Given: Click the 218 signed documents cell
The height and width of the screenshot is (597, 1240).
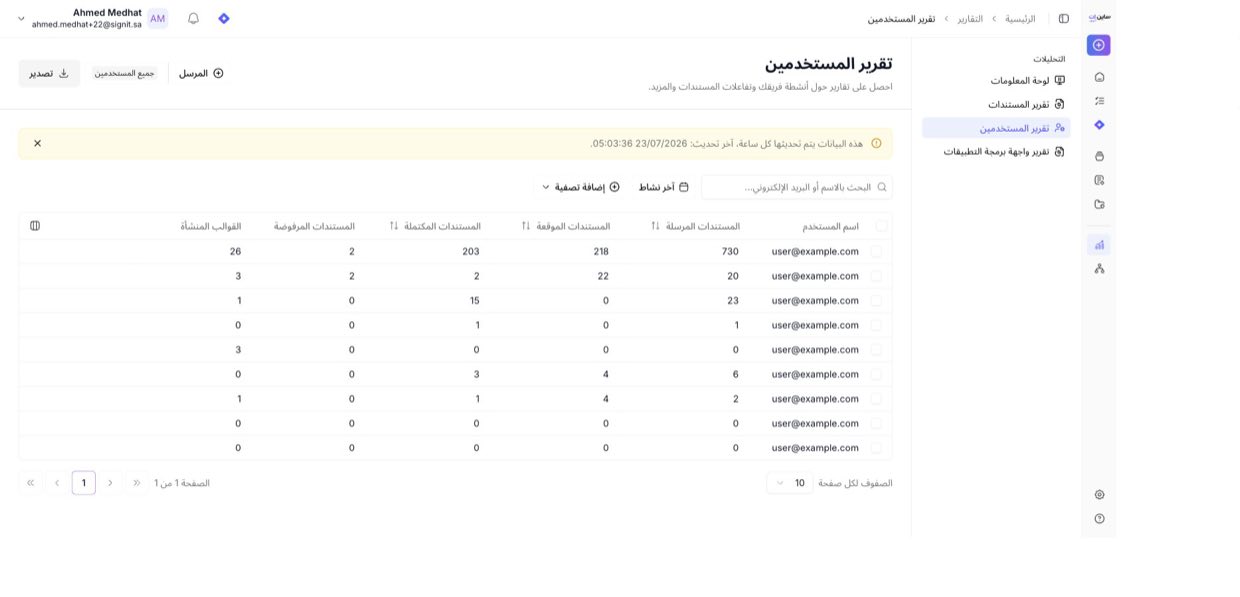Looking at the screenshot, I should point(601,251).
